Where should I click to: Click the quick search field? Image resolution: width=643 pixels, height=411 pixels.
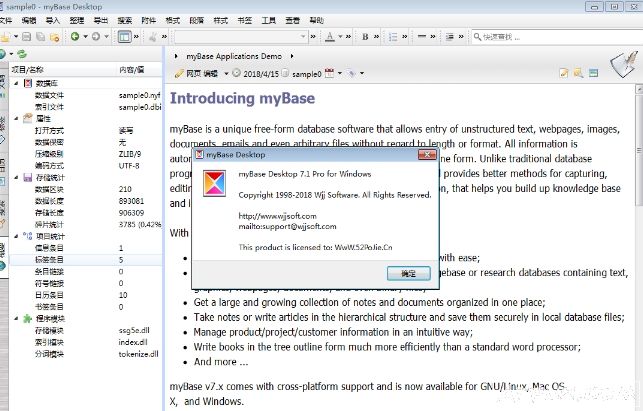(x=560, y=37)
